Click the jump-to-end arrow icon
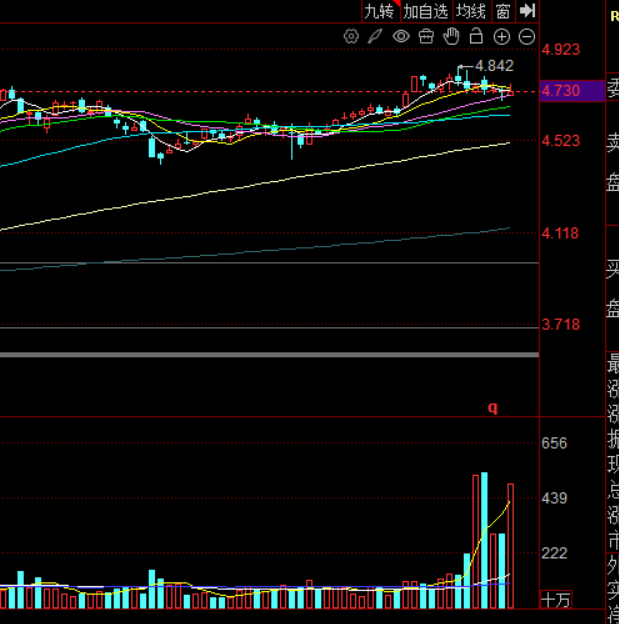The width and height of the screenshot is (619, 624). [x=527, y=11]
